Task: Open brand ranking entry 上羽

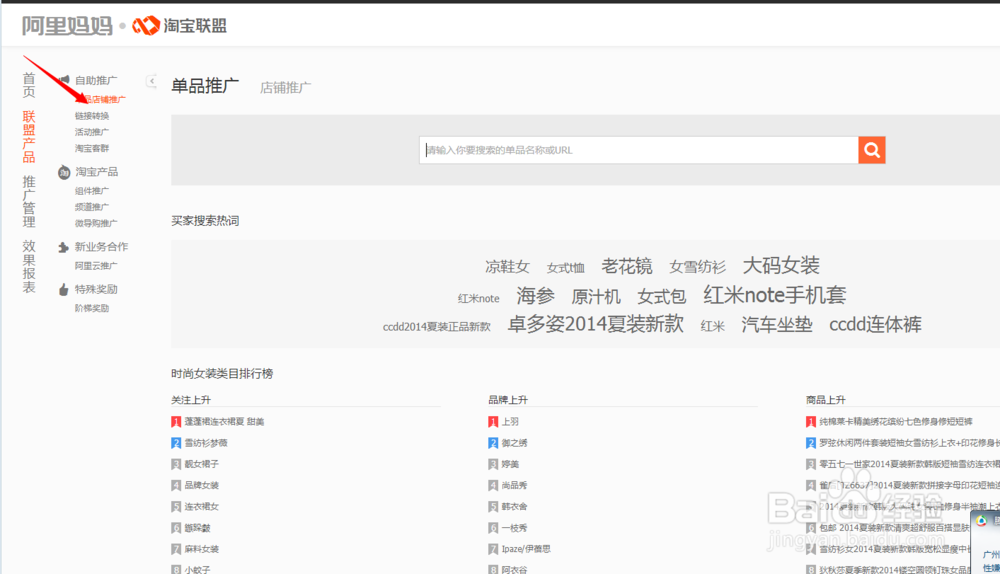Action: [x=510, y=422]
